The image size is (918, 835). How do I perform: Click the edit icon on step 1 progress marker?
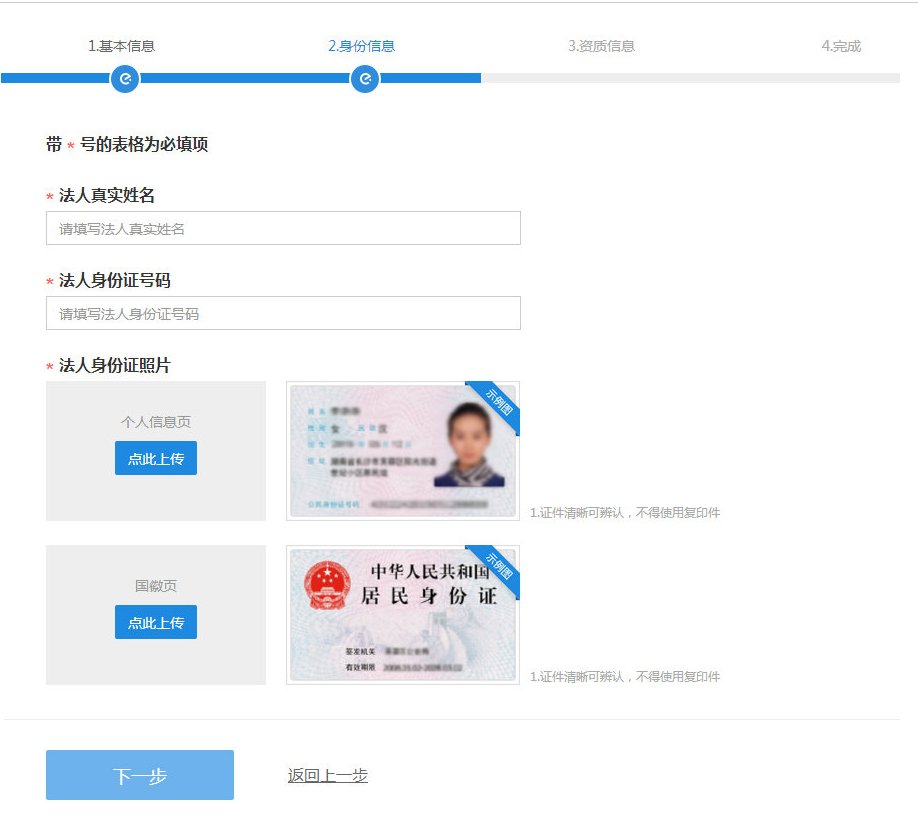[x=124, y=79]
